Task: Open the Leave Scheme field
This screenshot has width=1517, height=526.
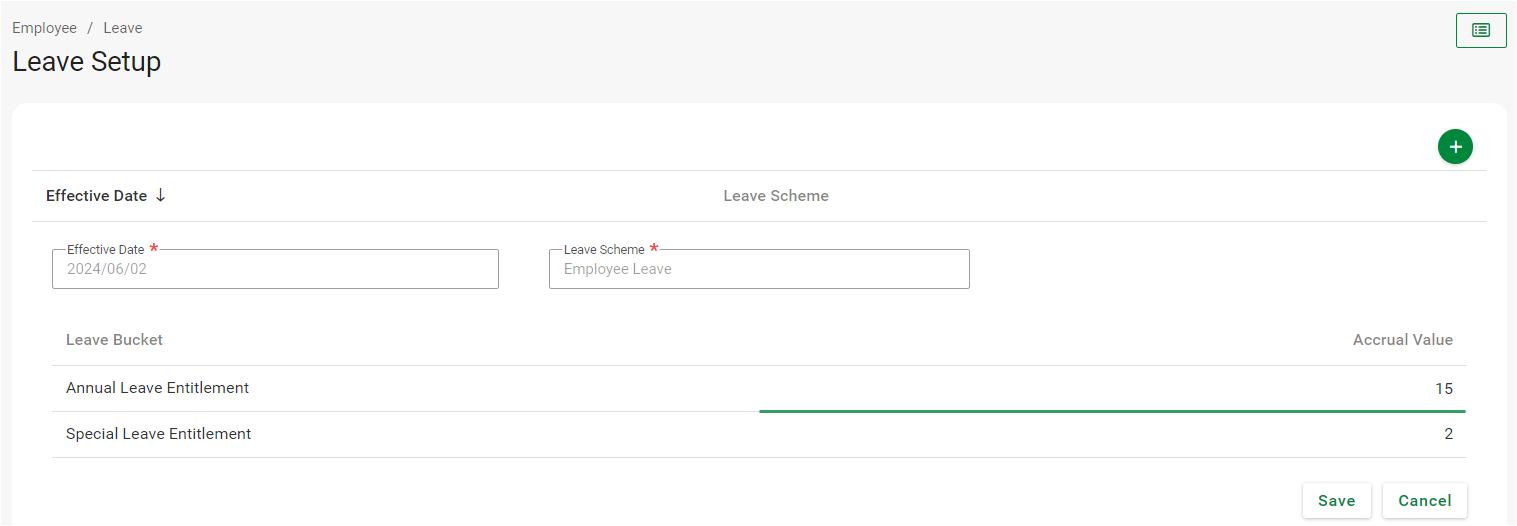Action: (759, 269)
